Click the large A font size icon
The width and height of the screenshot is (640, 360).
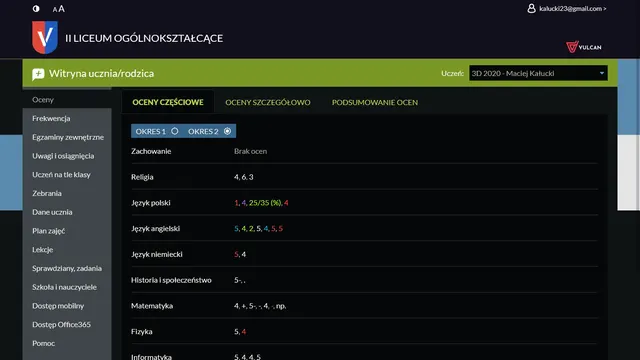coord(62,9)
